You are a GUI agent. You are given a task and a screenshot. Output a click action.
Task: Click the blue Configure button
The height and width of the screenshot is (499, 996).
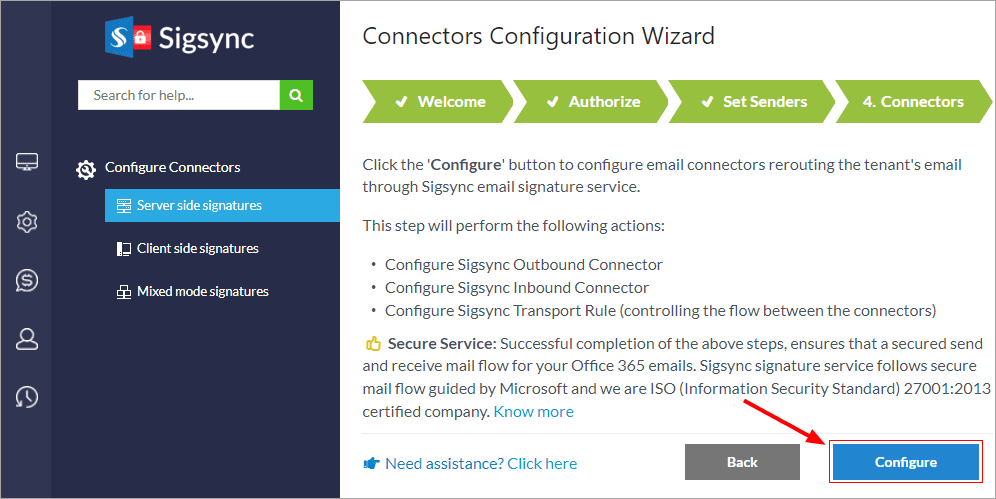pos(905,462)
